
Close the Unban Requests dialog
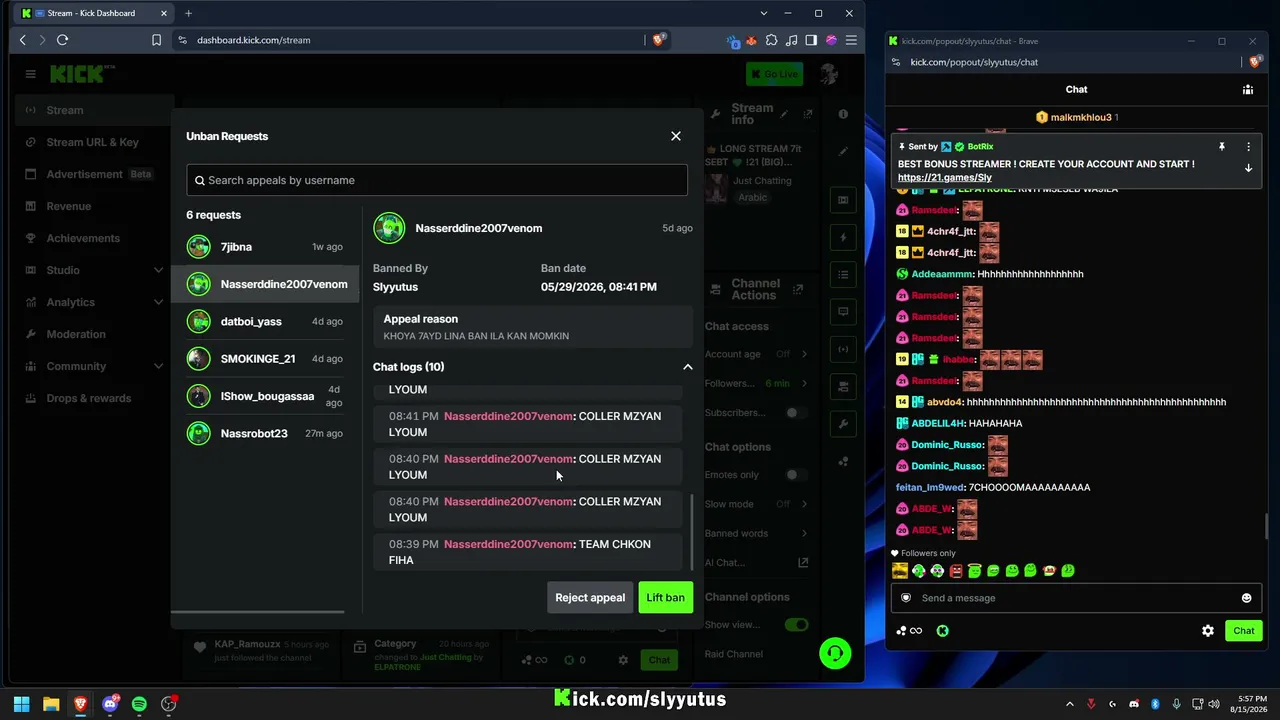tap(676, 136)
